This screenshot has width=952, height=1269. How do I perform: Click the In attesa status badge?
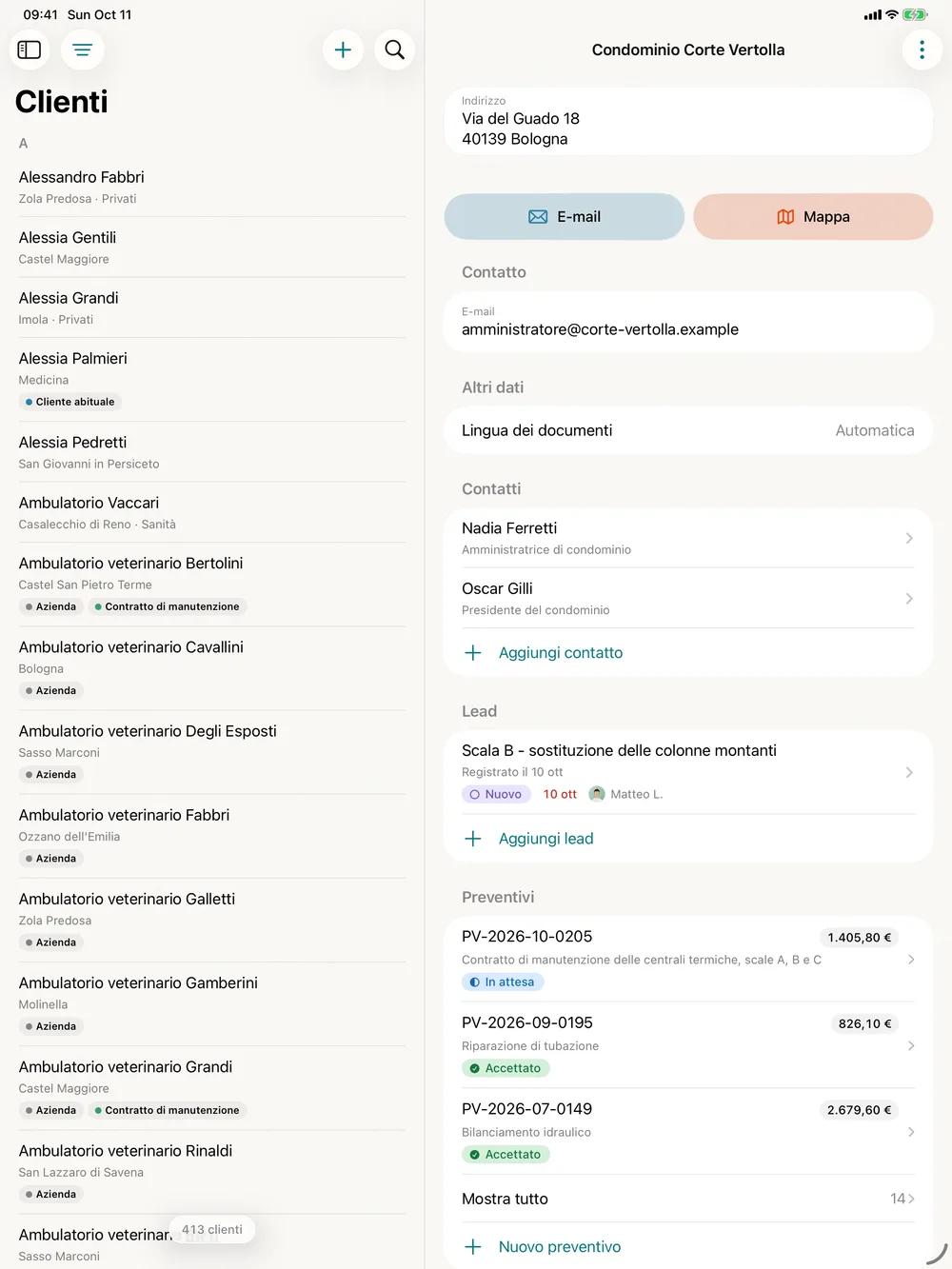coord(503,981)
